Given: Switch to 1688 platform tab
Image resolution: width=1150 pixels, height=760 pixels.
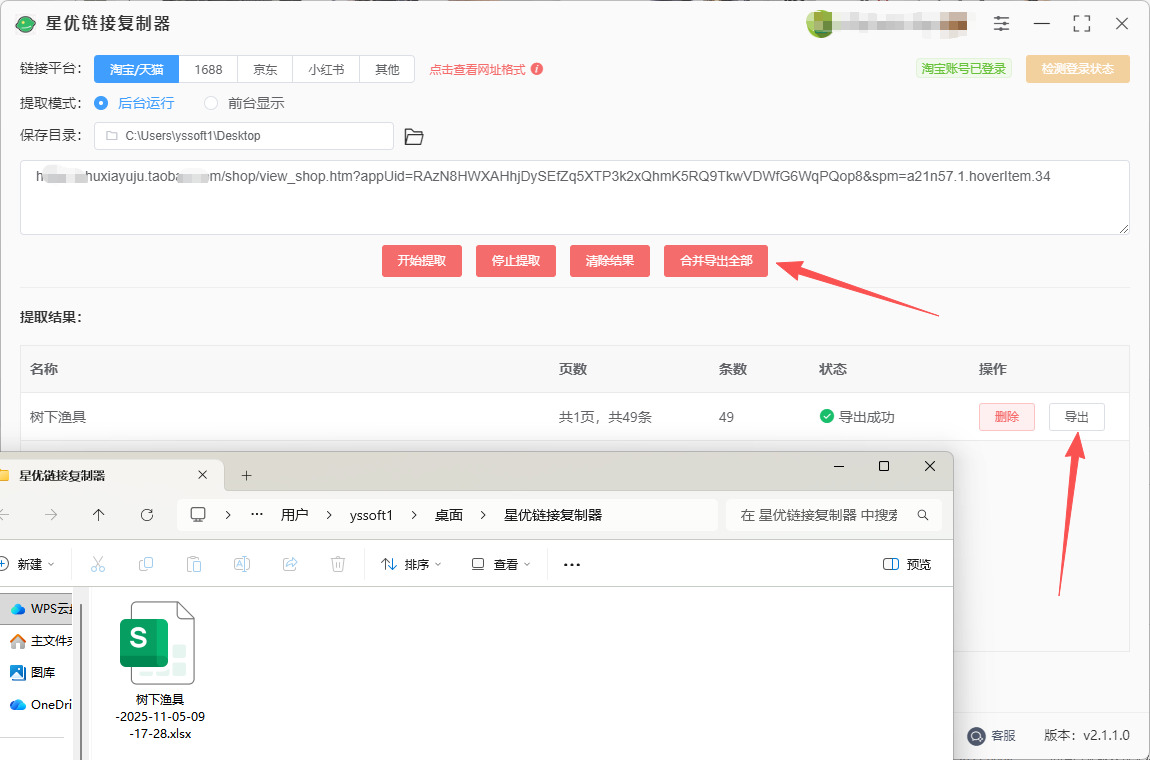Looking at the screenshot, I should [x=208, y=69].
